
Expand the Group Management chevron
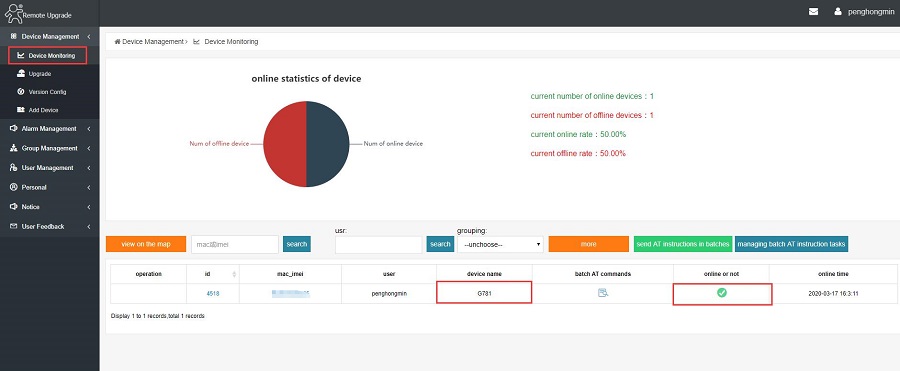[89, 148]
